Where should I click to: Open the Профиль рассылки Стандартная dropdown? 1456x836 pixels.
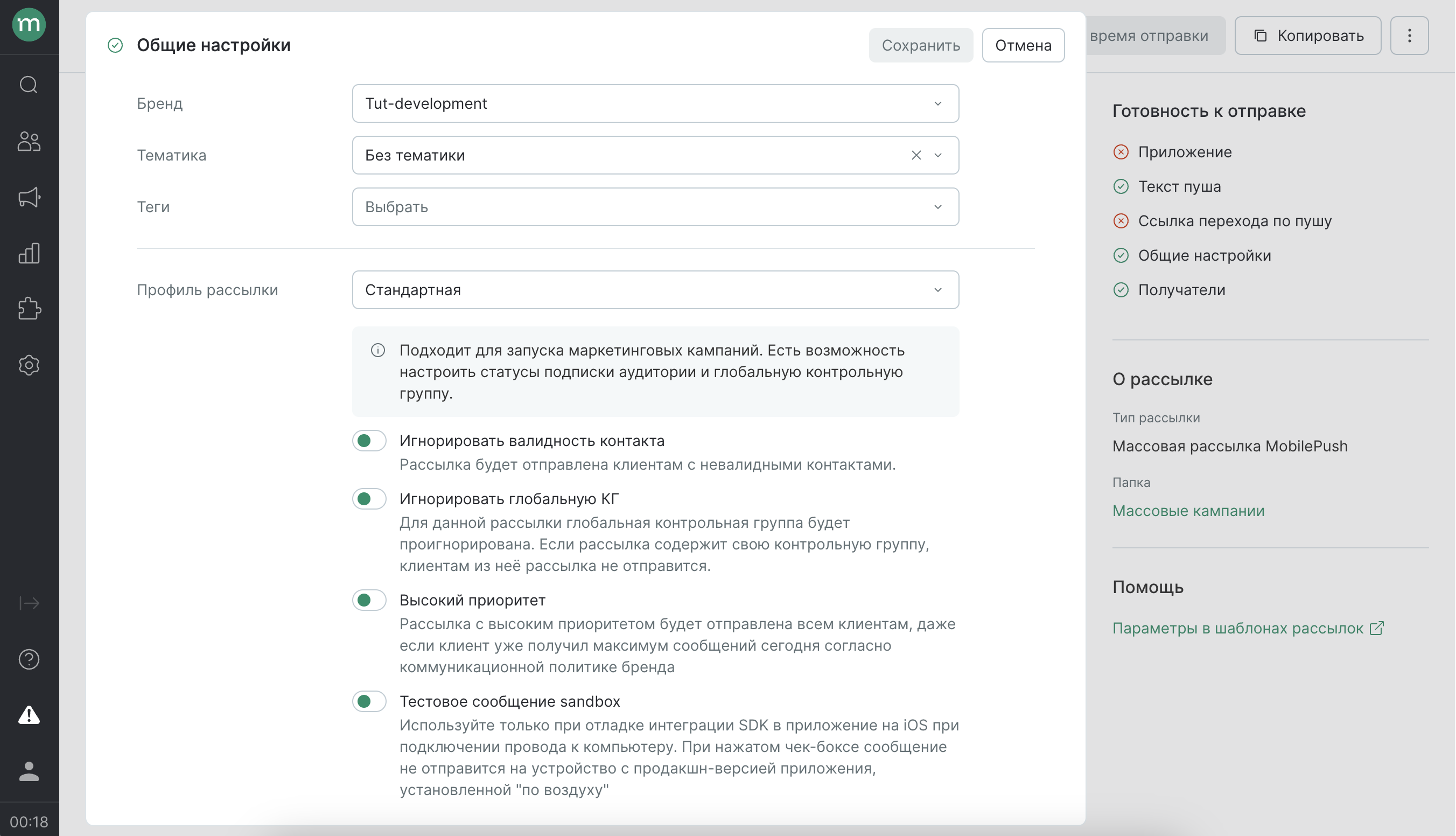(655, 290)
